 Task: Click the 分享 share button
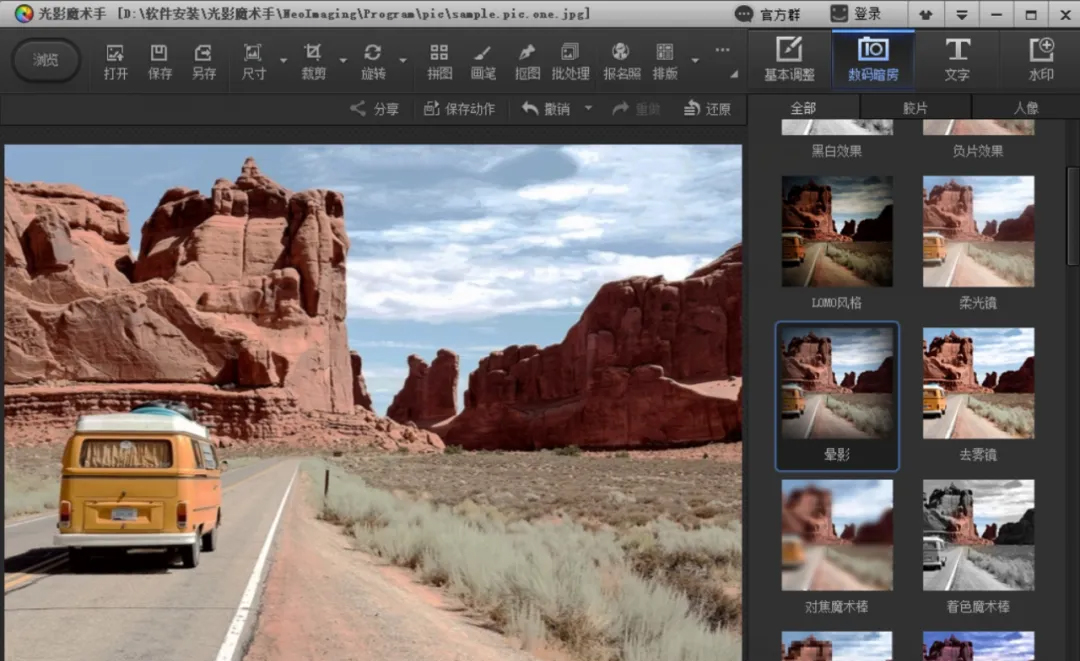[375, 109]
